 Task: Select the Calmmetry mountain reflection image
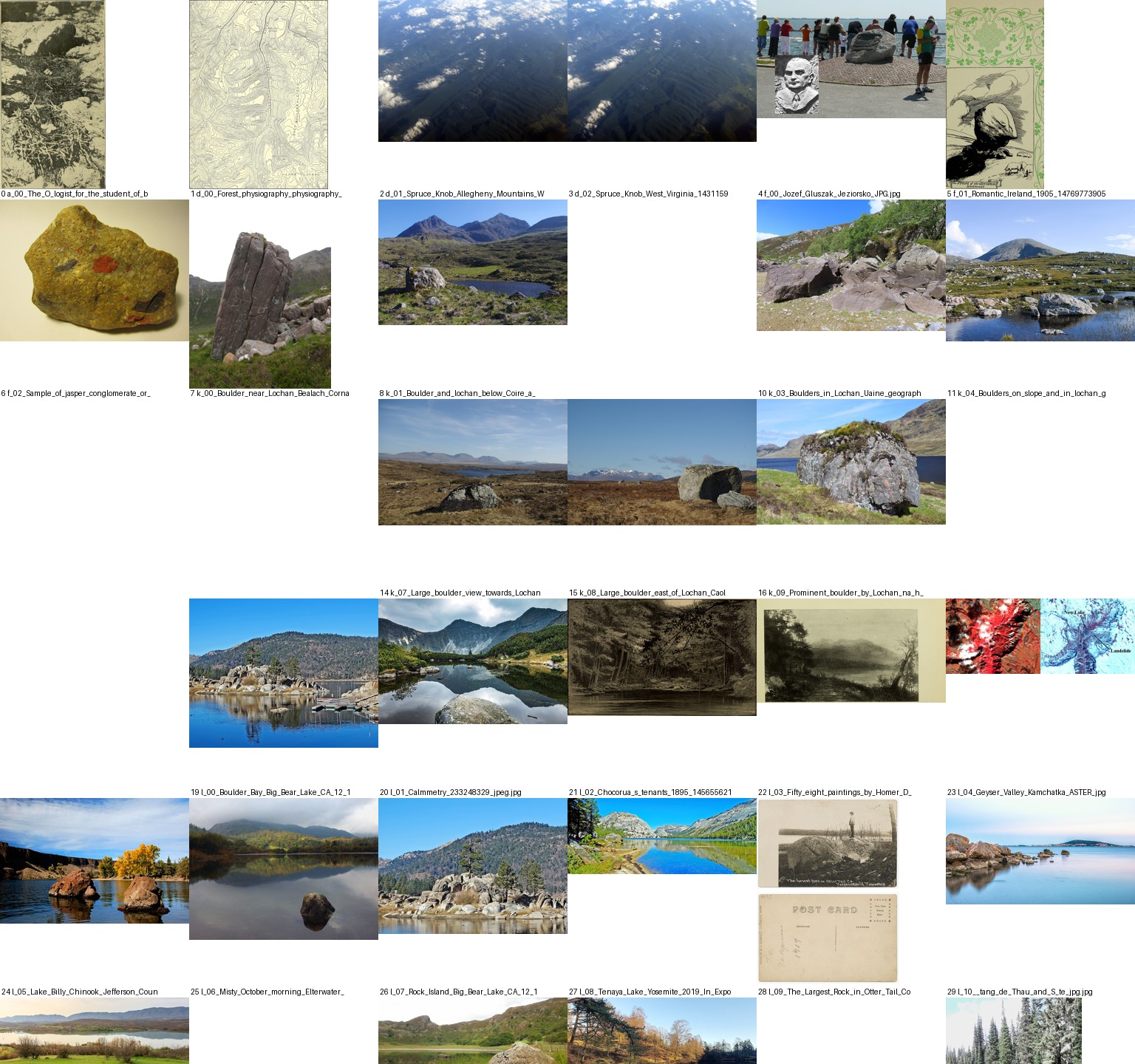pyautogui.click(x=473, y=661)
